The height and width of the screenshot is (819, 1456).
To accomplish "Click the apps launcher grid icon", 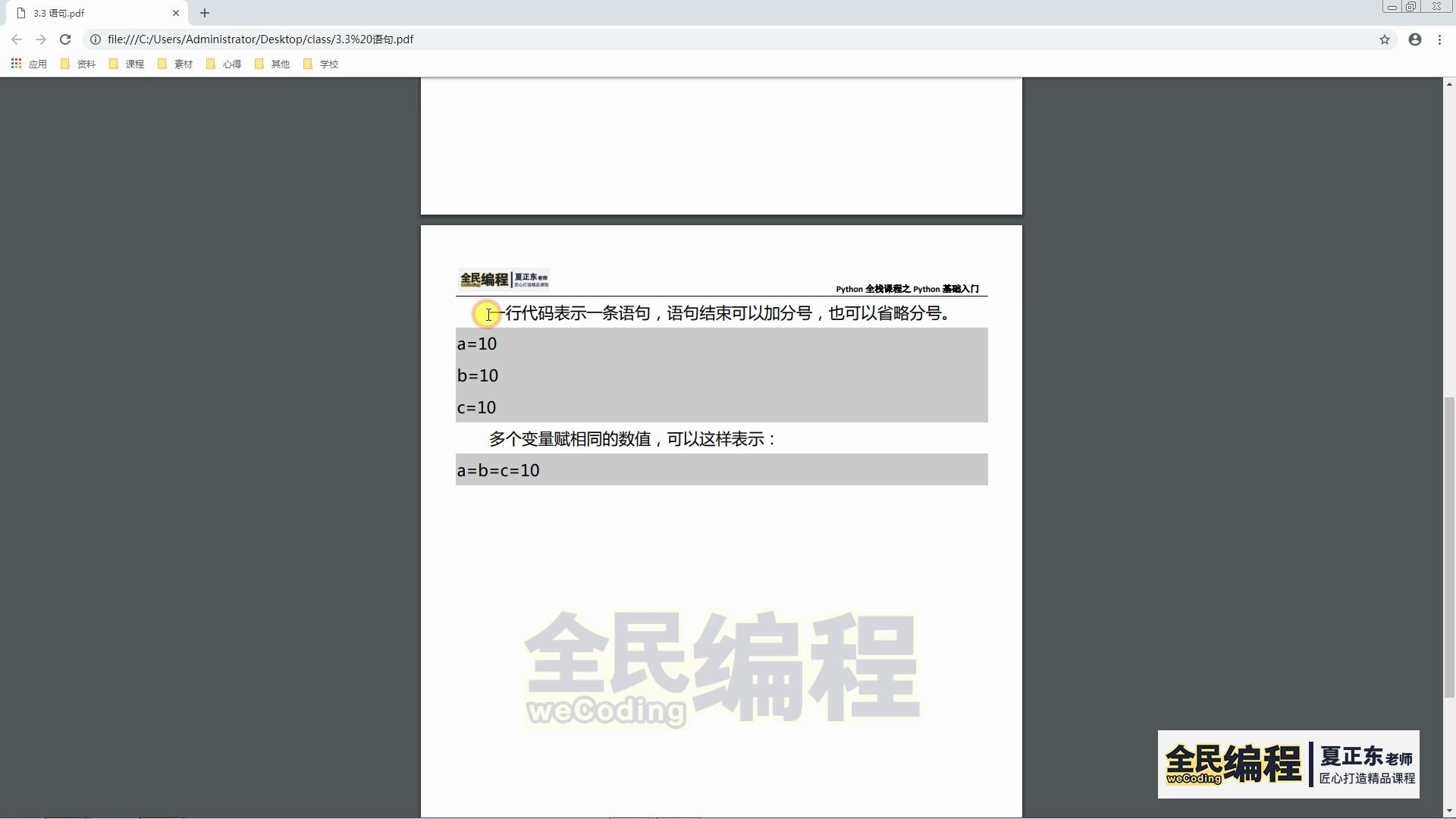I will point(15,64).
